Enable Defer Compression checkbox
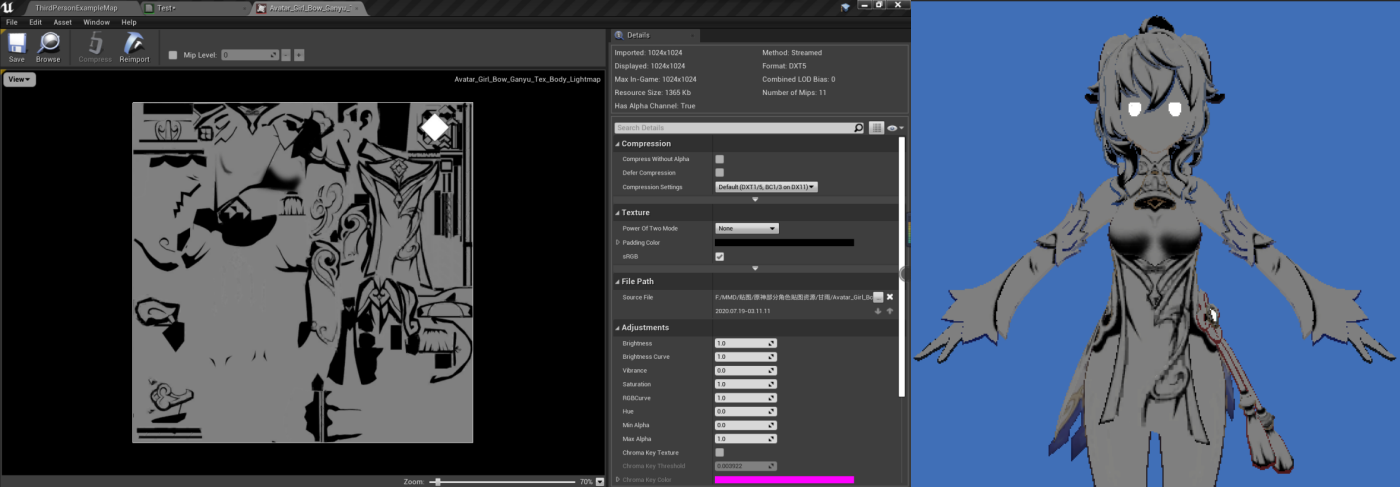 coord(719,173)
